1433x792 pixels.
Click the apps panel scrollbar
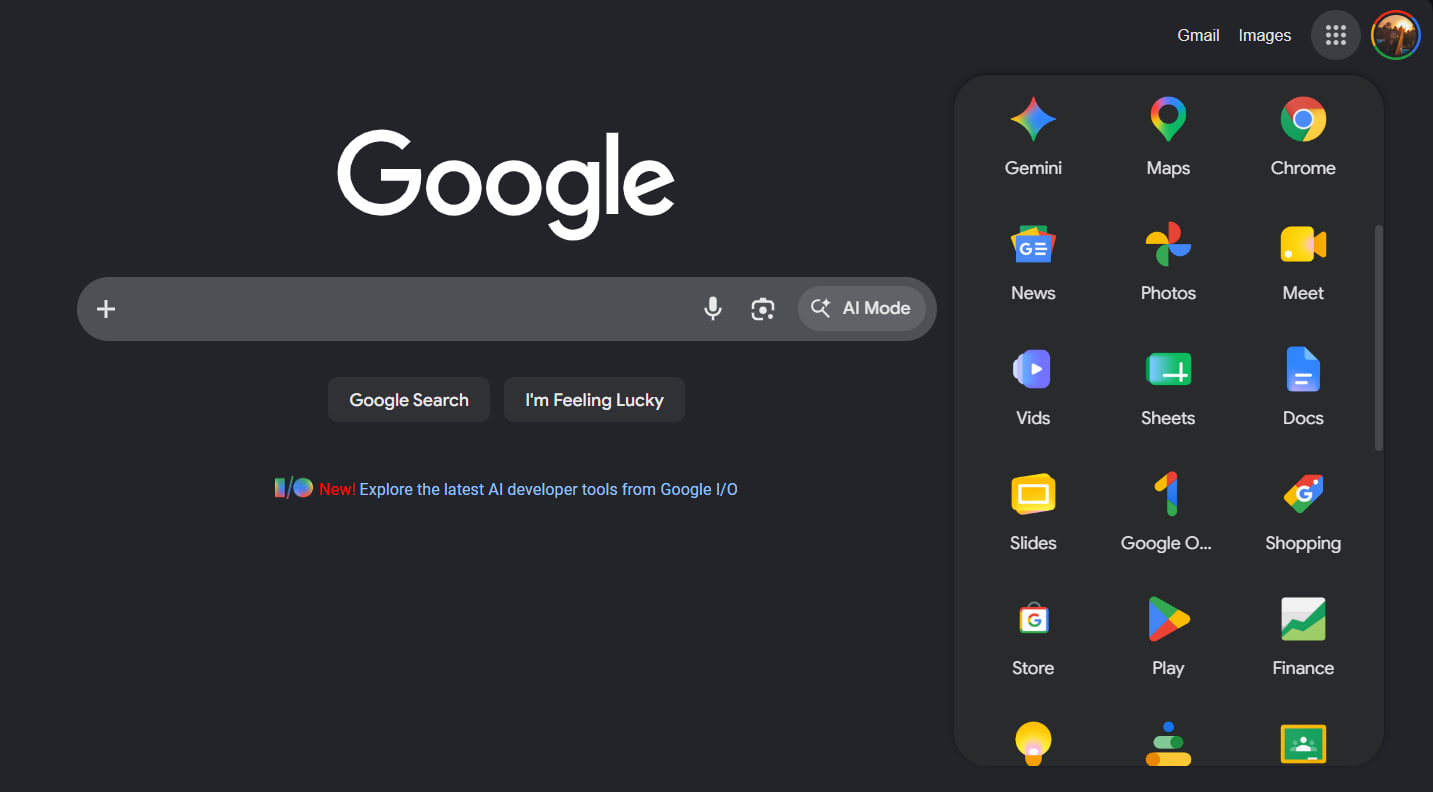coord(1379,338)
